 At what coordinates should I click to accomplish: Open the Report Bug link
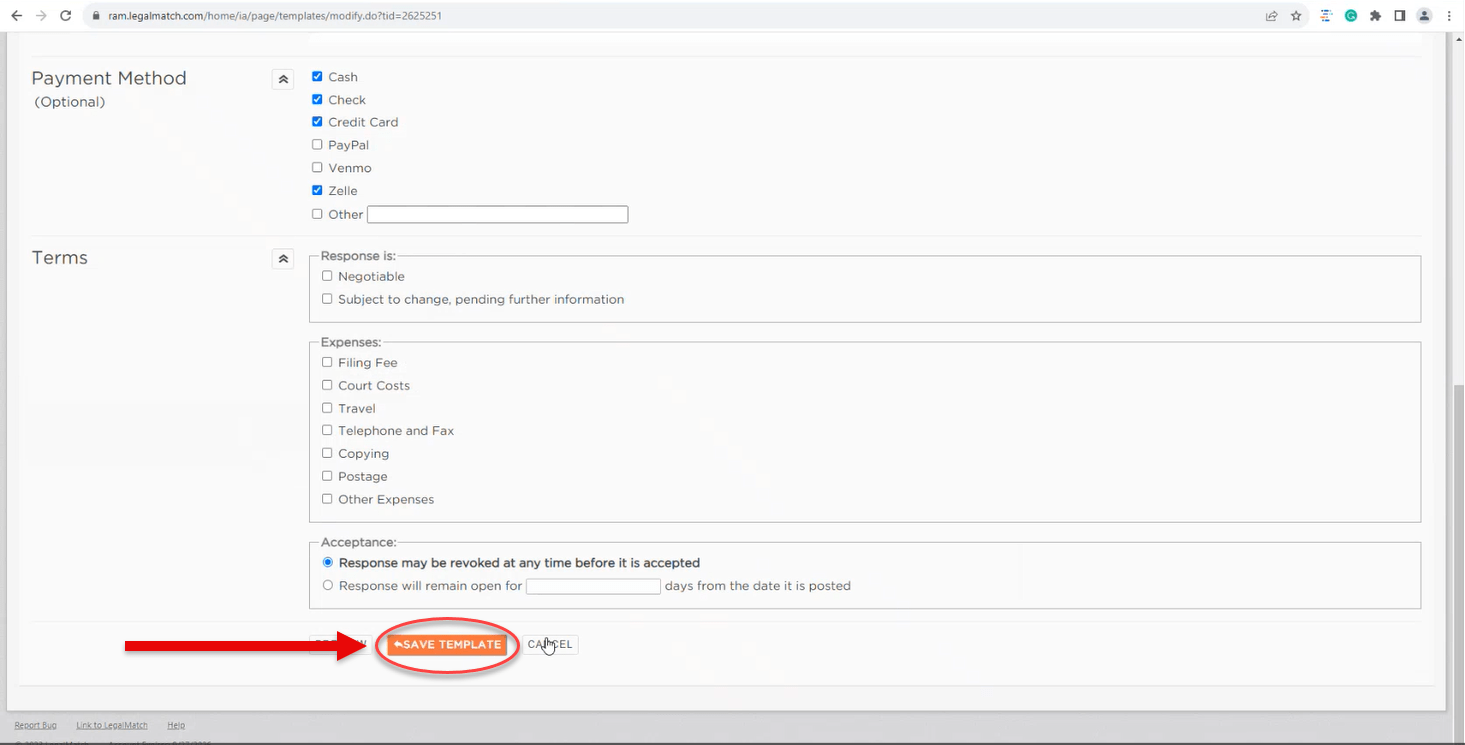tap(35, 725)
